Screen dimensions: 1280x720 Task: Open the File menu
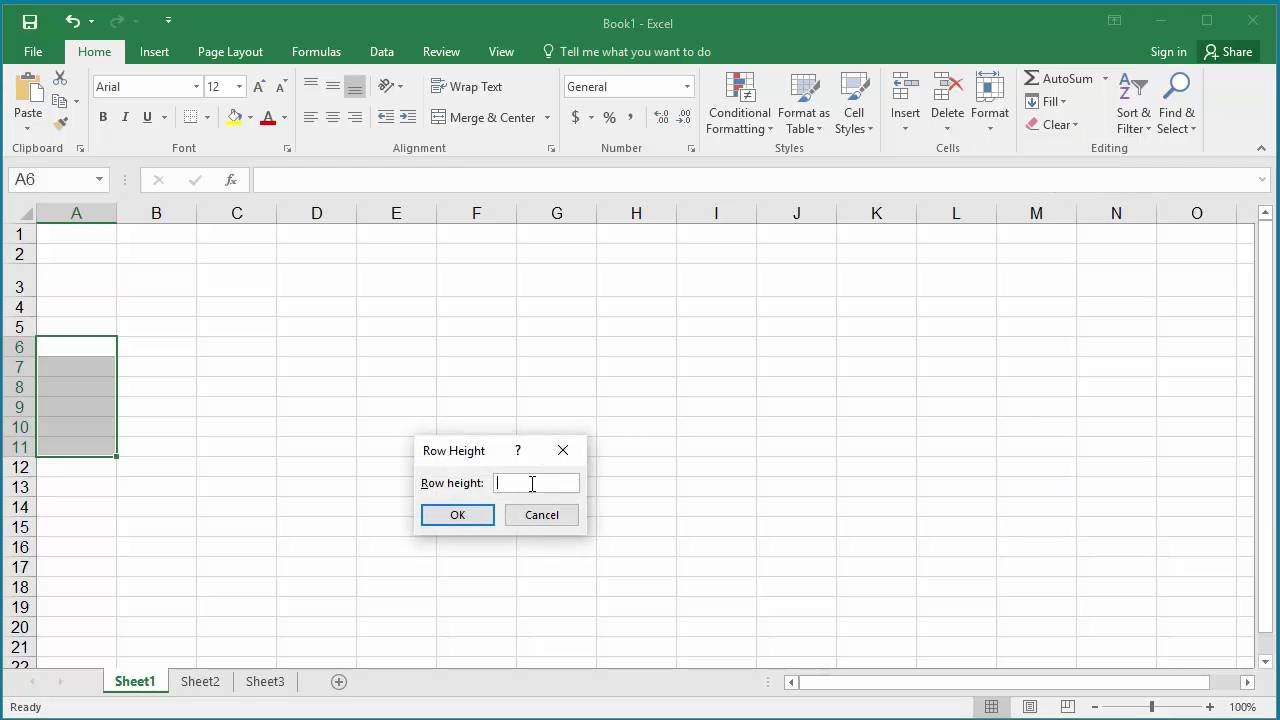tap(33, 52)
